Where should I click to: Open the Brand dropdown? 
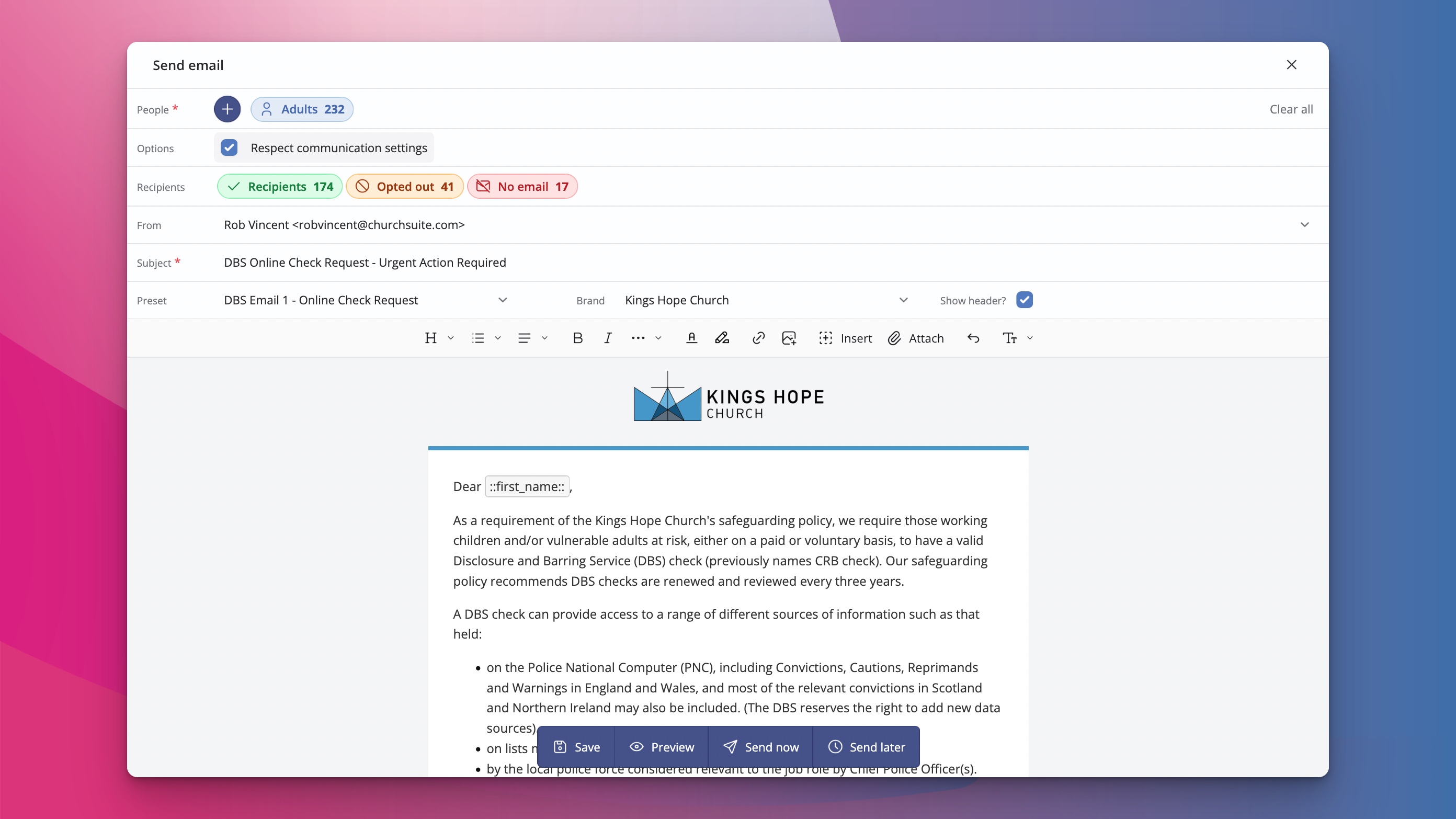pyautogui.click(x=766, y=300)
